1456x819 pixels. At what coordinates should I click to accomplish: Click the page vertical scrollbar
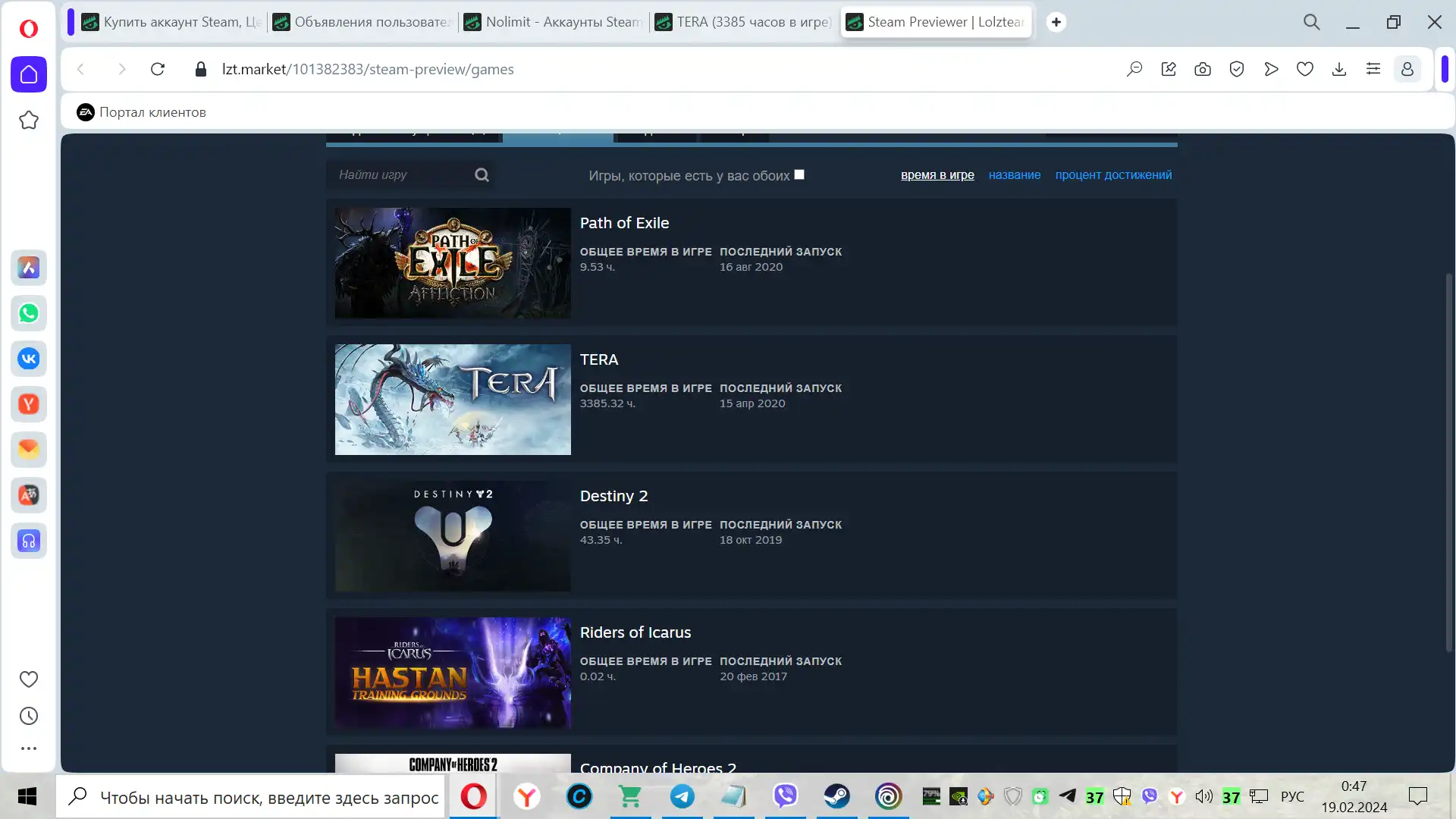[1449, 463]
